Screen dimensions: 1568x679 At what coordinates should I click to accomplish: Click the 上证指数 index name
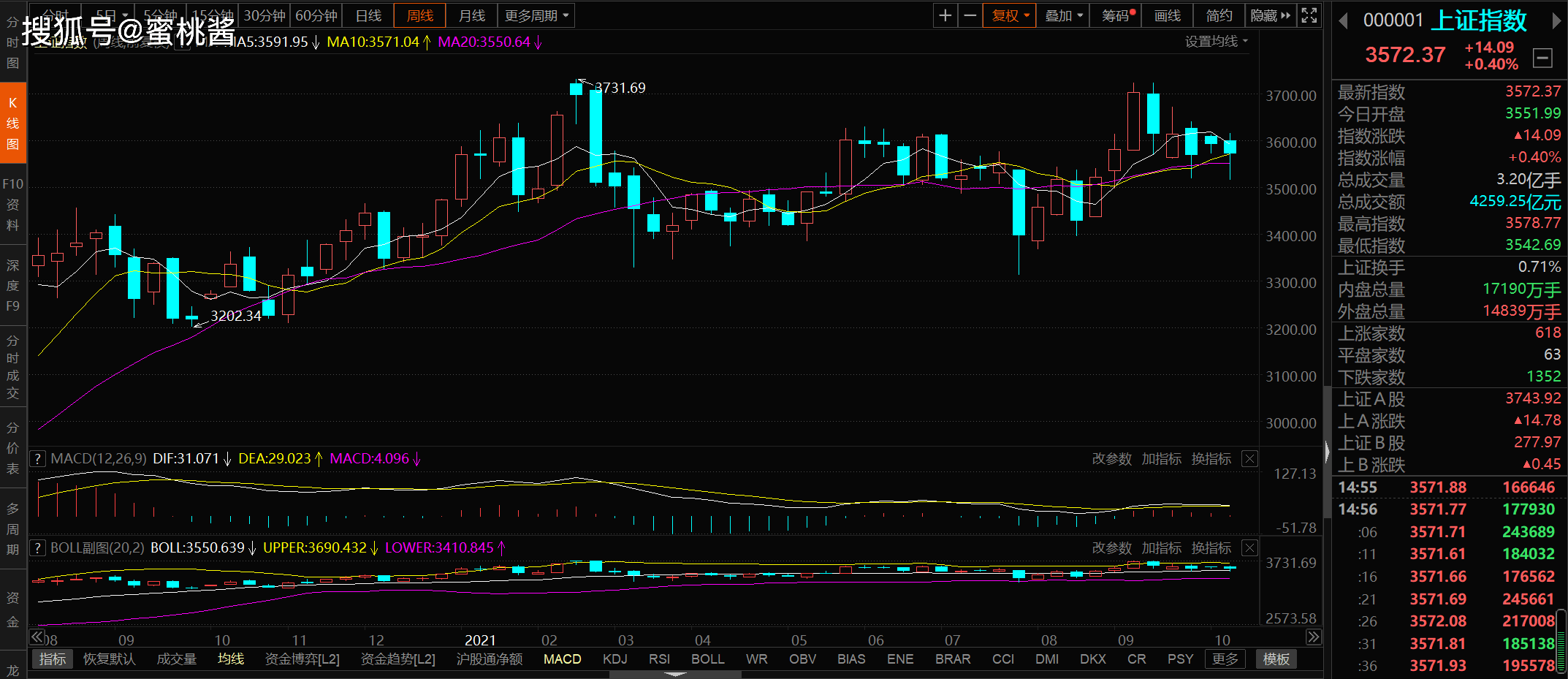tap(1478, 21)
